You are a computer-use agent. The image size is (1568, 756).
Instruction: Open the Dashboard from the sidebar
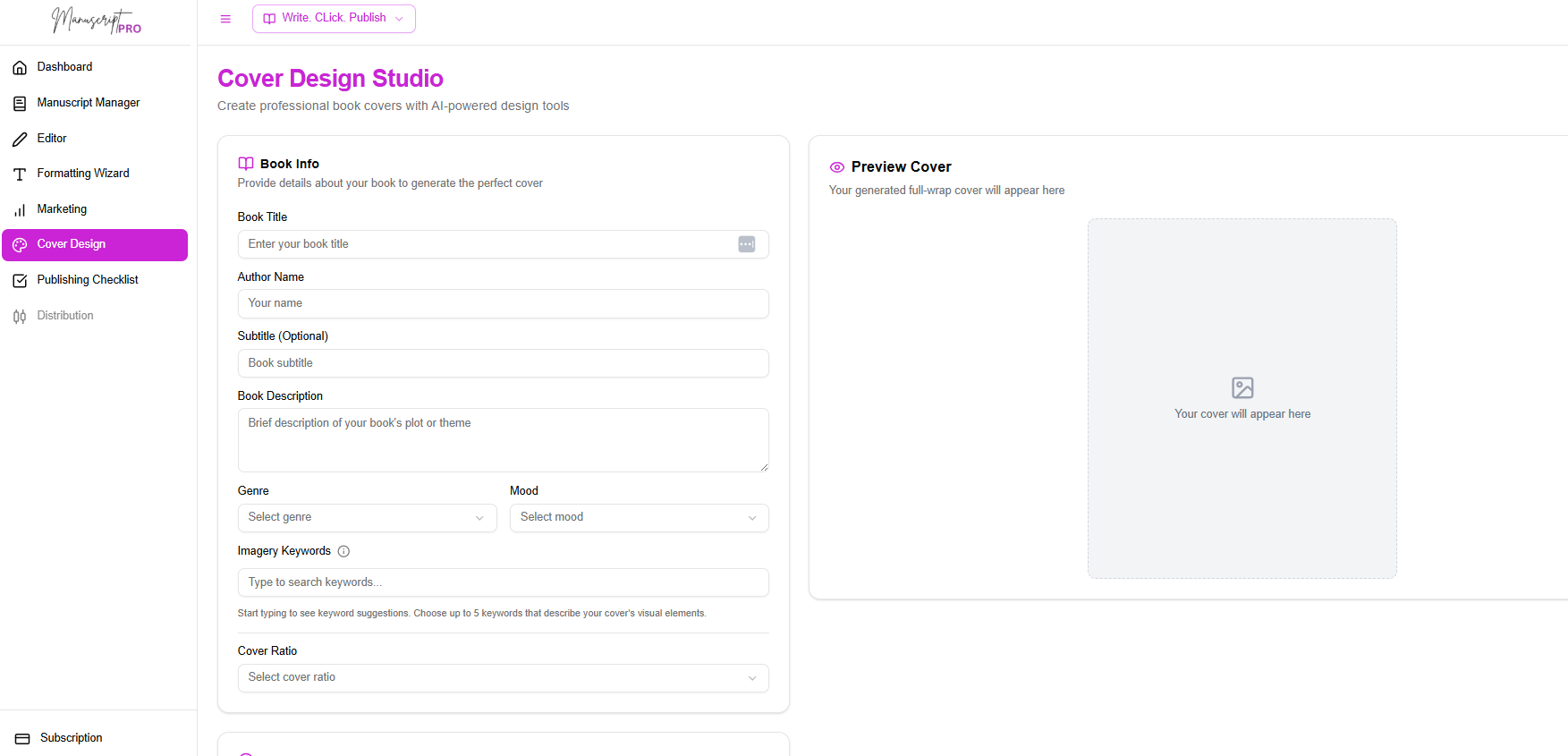click(x=20, y=66)
